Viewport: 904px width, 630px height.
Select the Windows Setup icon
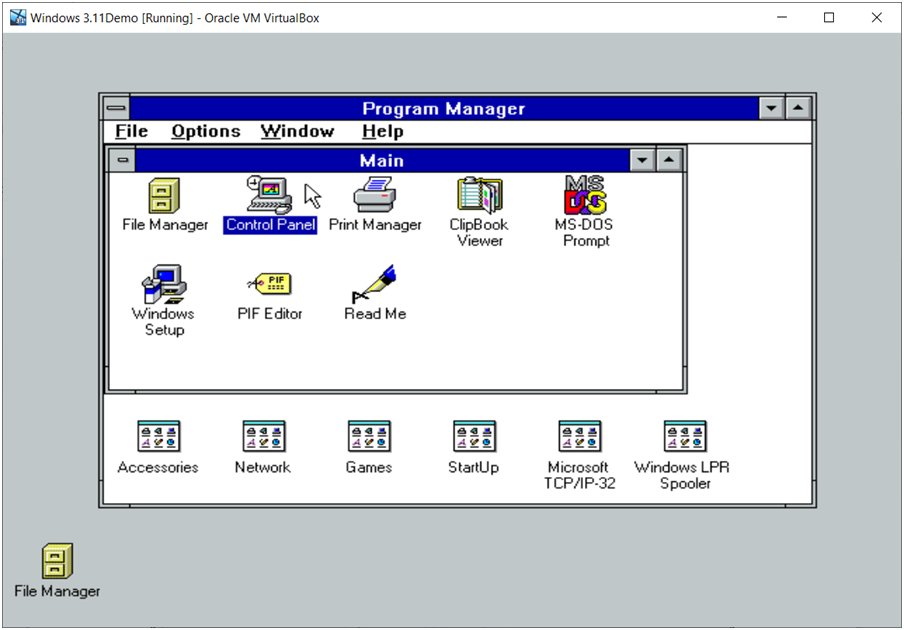(164, 284)
